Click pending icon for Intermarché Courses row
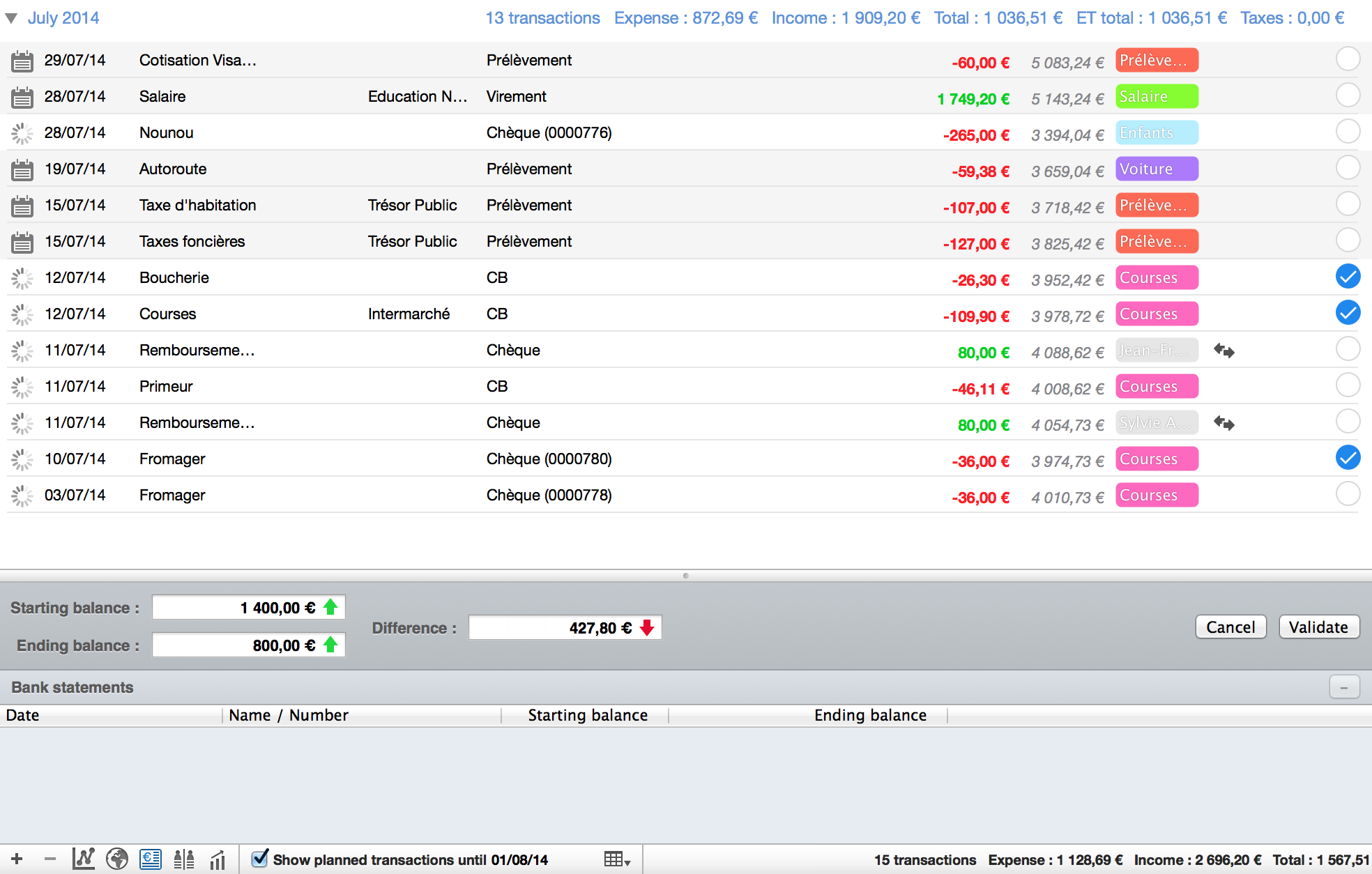 pos(22,314)
